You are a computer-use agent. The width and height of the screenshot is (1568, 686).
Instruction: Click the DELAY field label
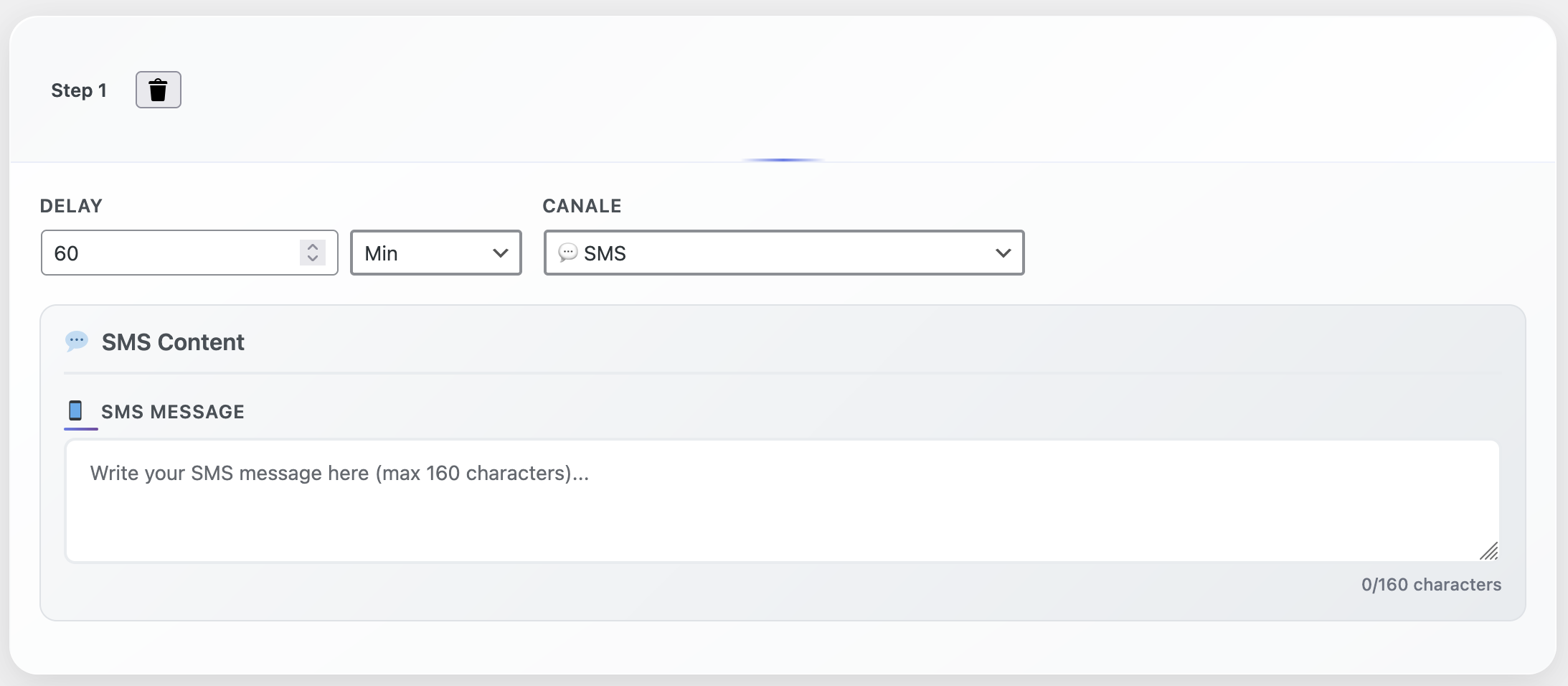(71, 206)
